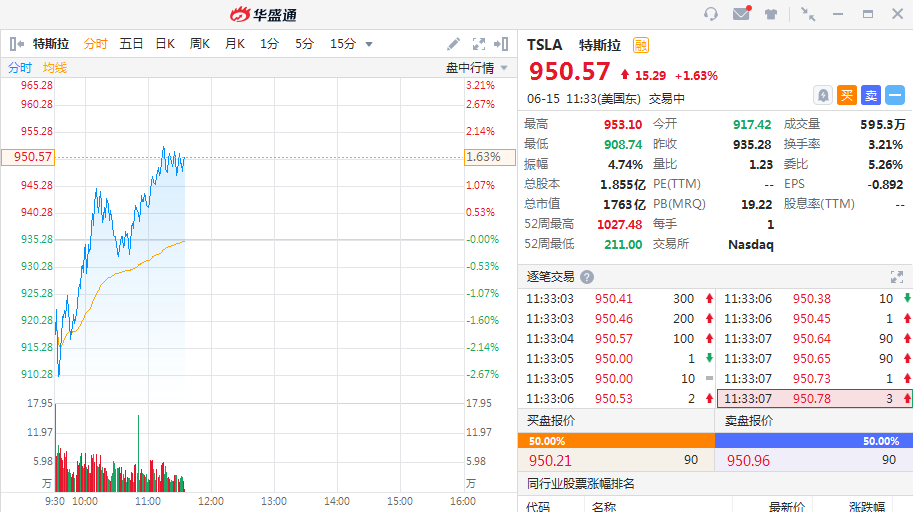
Task: Switch to the 日K chart tab
Action: coord(165,44)
